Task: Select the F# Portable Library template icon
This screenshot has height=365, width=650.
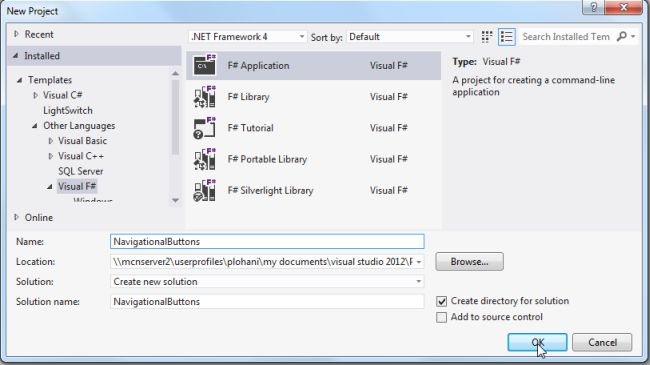Action: coord(205,159)
